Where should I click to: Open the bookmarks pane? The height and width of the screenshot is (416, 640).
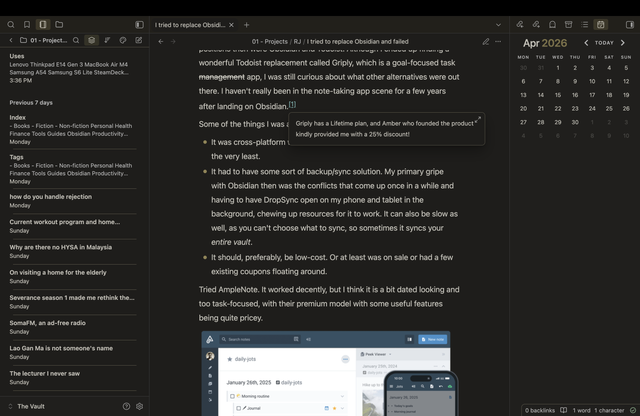(27, 25)
